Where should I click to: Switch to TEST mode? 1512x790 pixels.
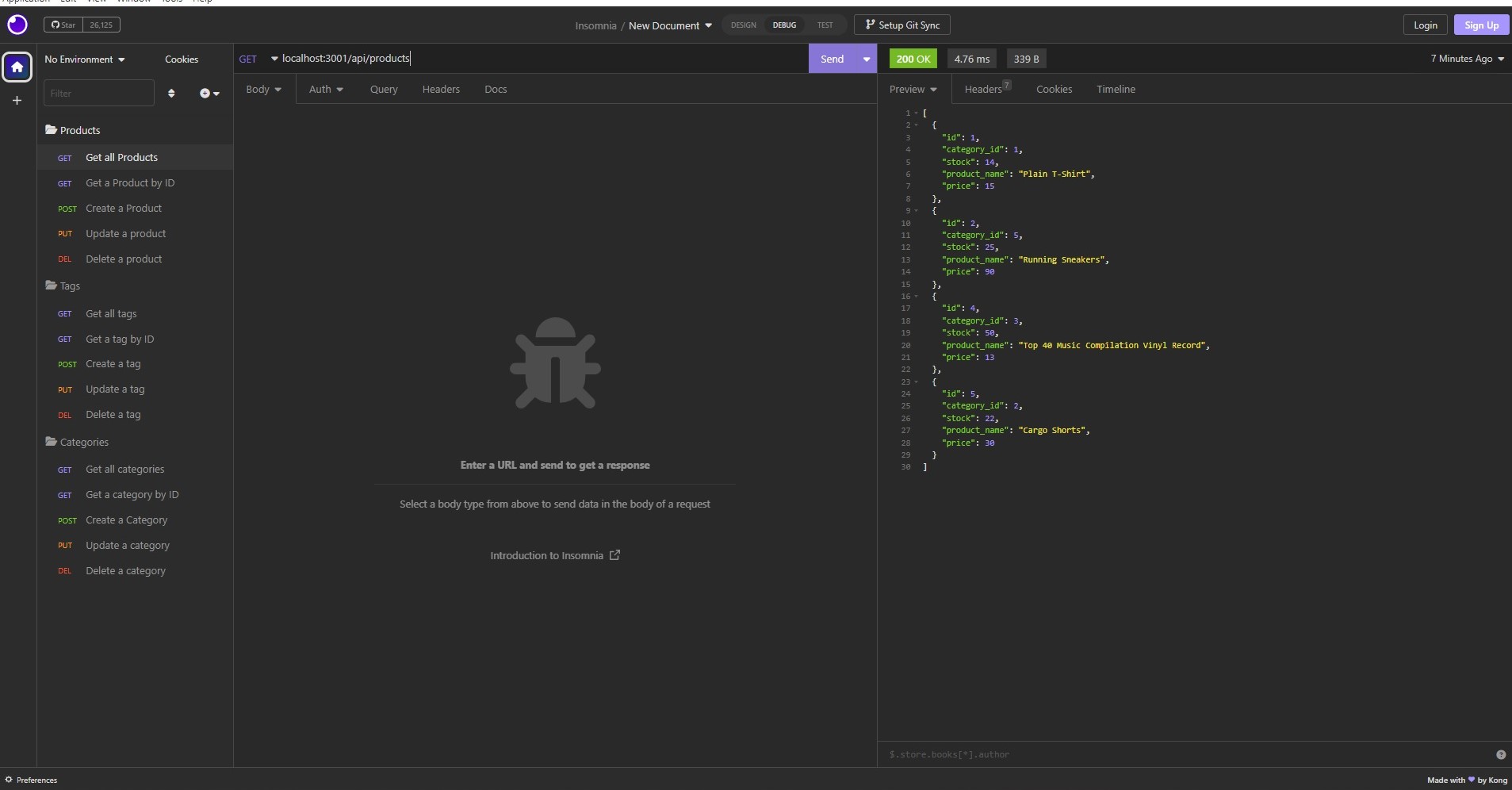click(x=825, y=25)
